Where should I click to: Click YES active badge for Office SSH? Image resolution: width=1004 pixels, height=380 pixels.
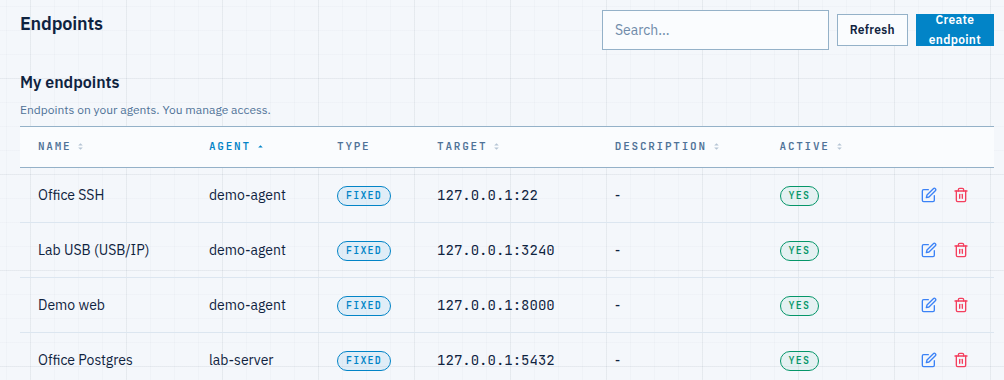[x=799, y=195]
